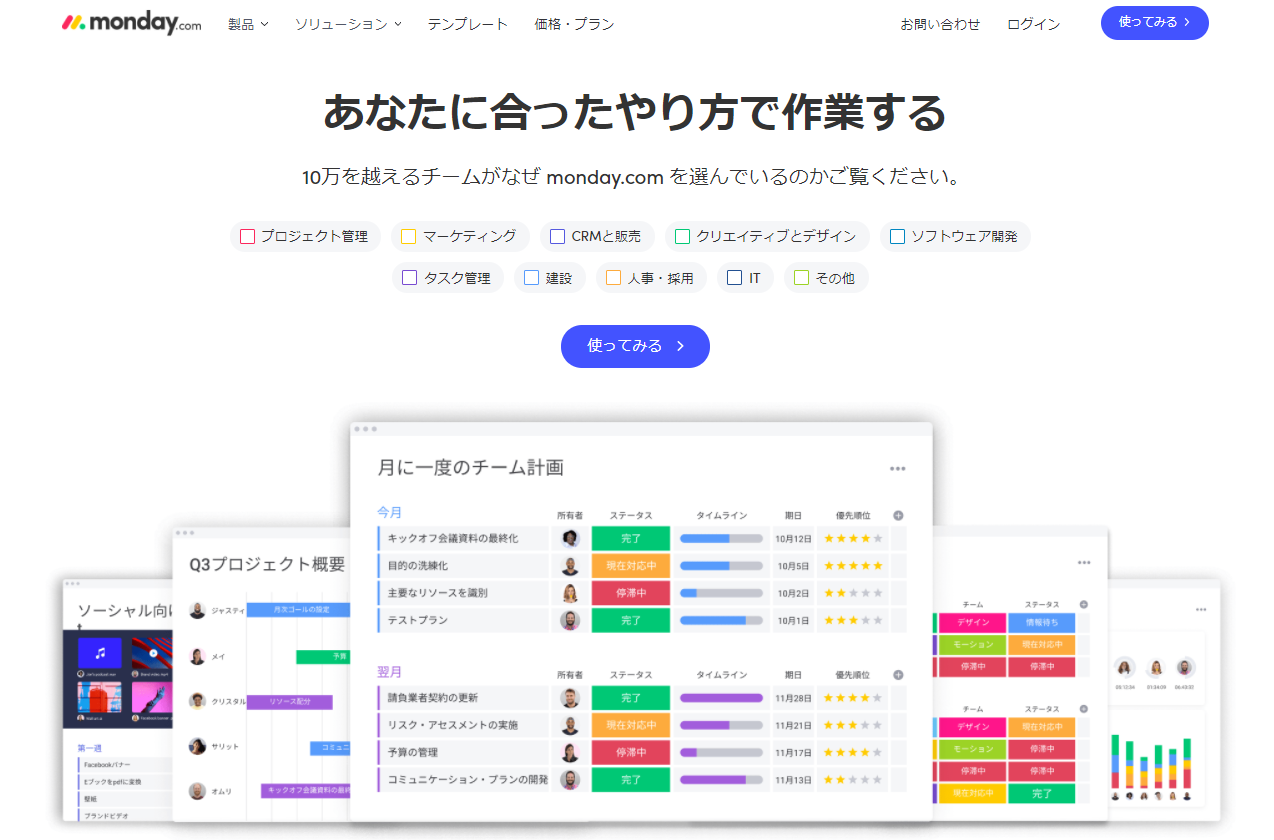Click the リスク・アセスメントの実施 task name

point(453,725)
